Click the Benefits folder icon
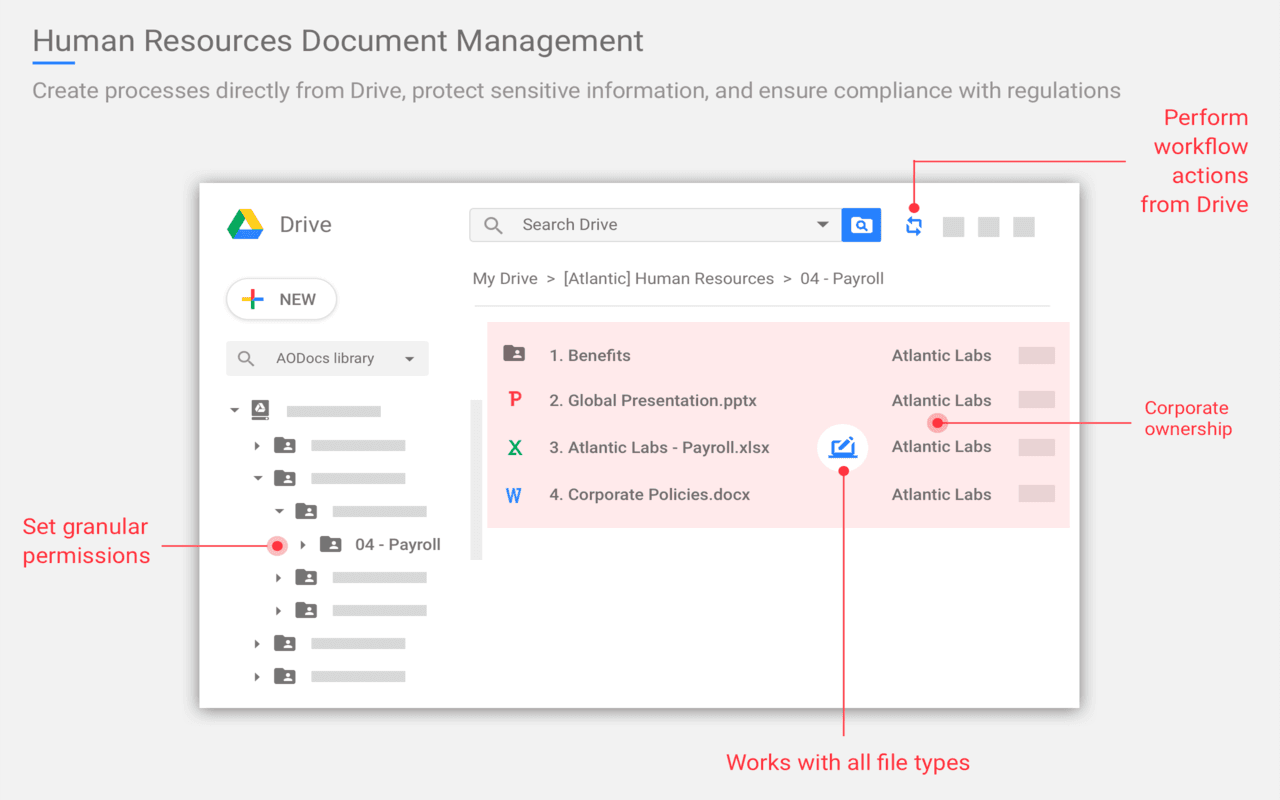Viewport: 1280px width, 800px height. (514, 354)
